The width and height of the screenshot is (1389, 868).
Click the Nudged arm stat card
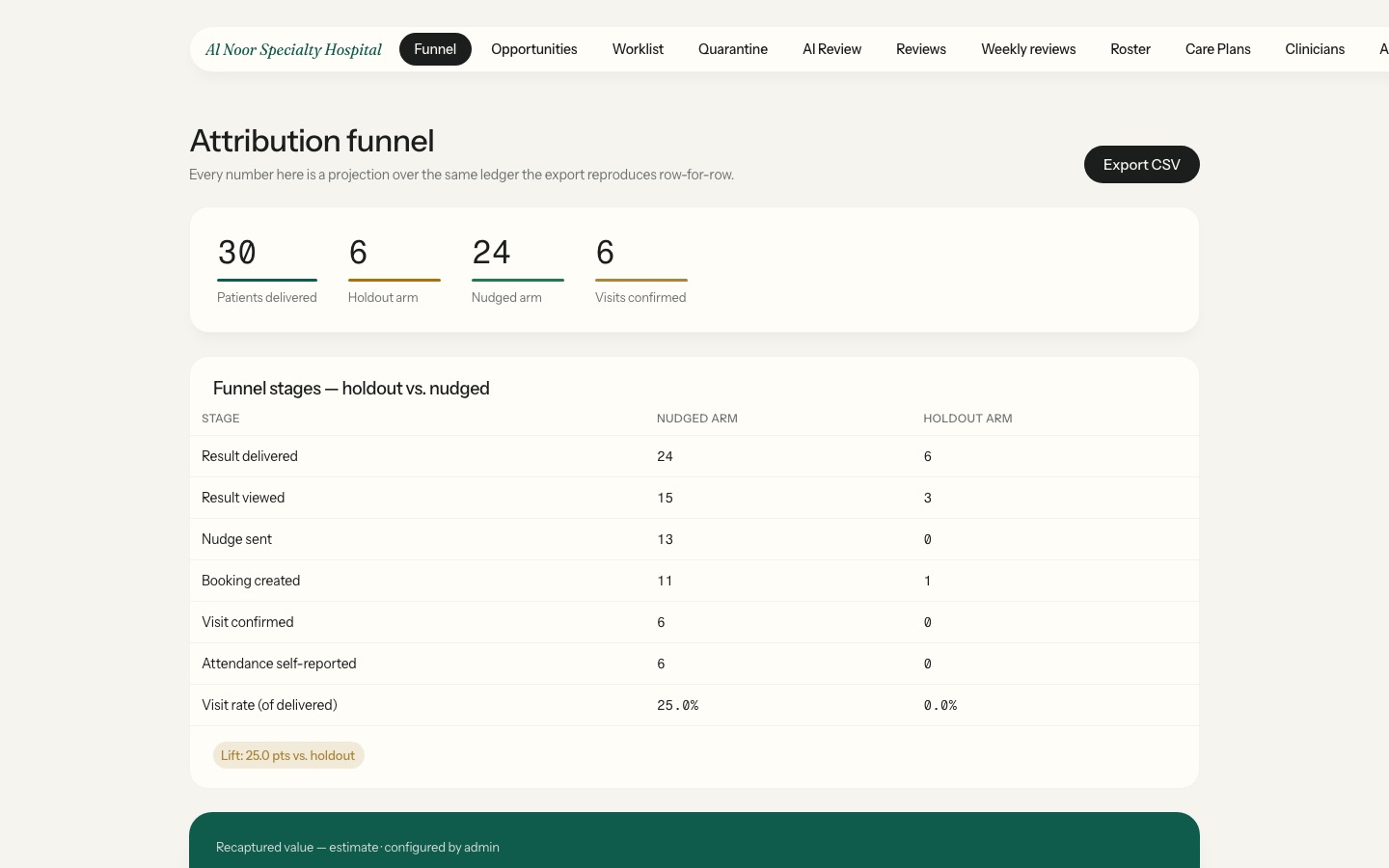coord(518,270)
